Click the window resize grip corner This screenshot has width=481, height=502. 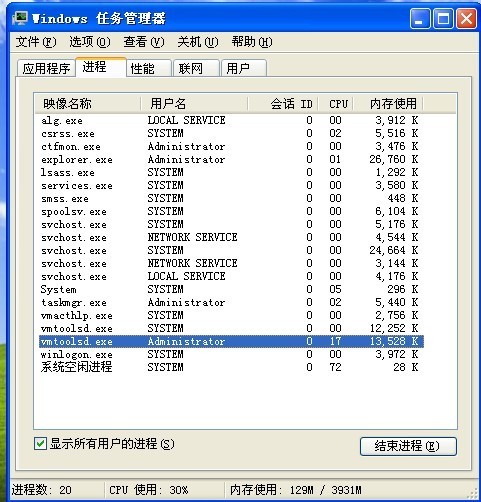472,493
